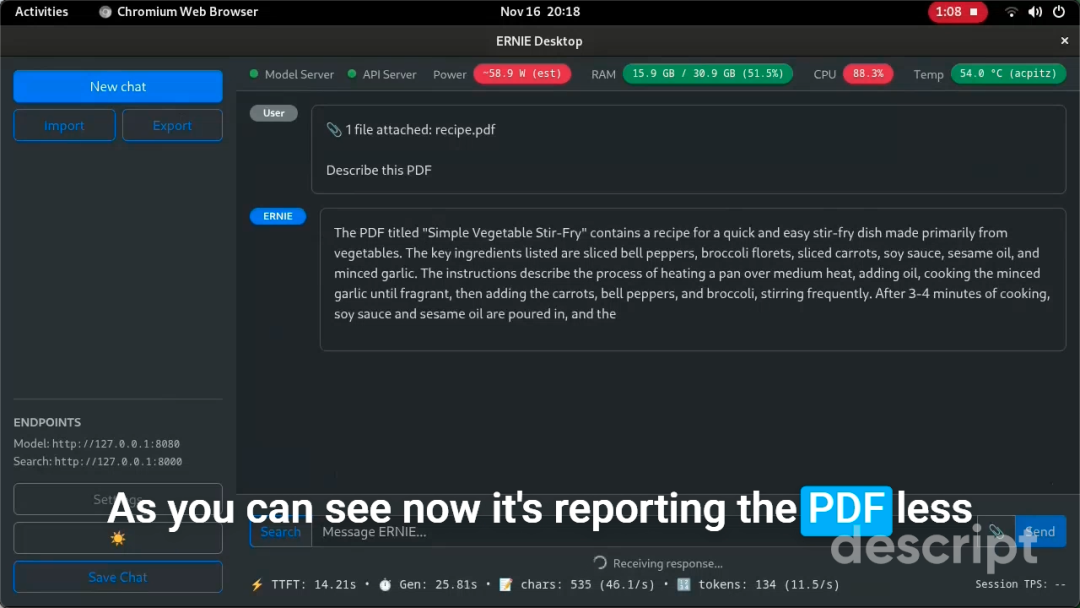Save the current chat

(118, 577)
